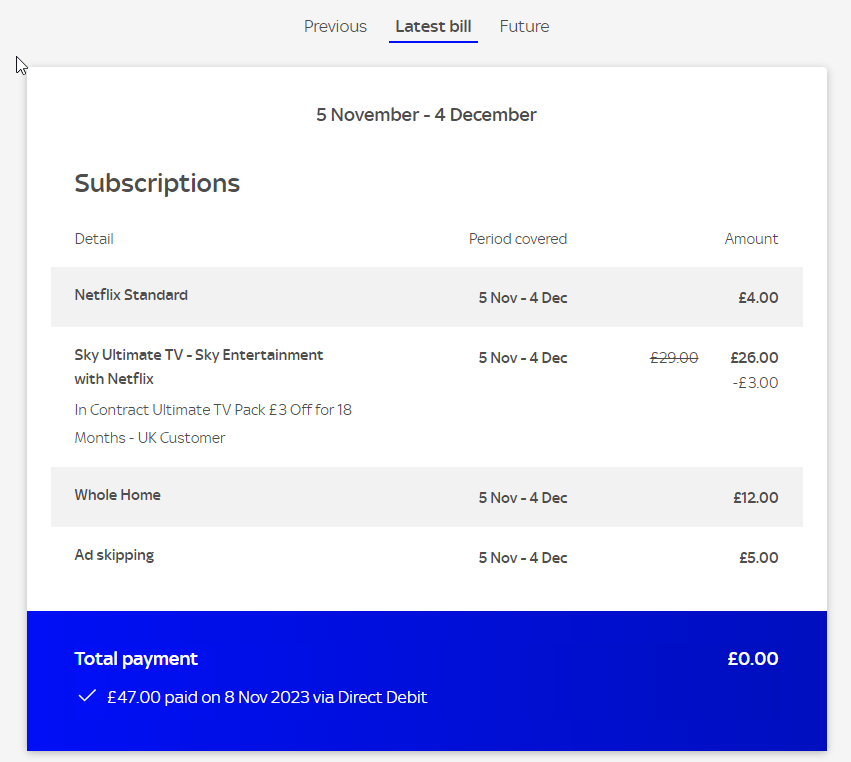
Task: Click the Total payment label
Action: (x=136, y=659)
